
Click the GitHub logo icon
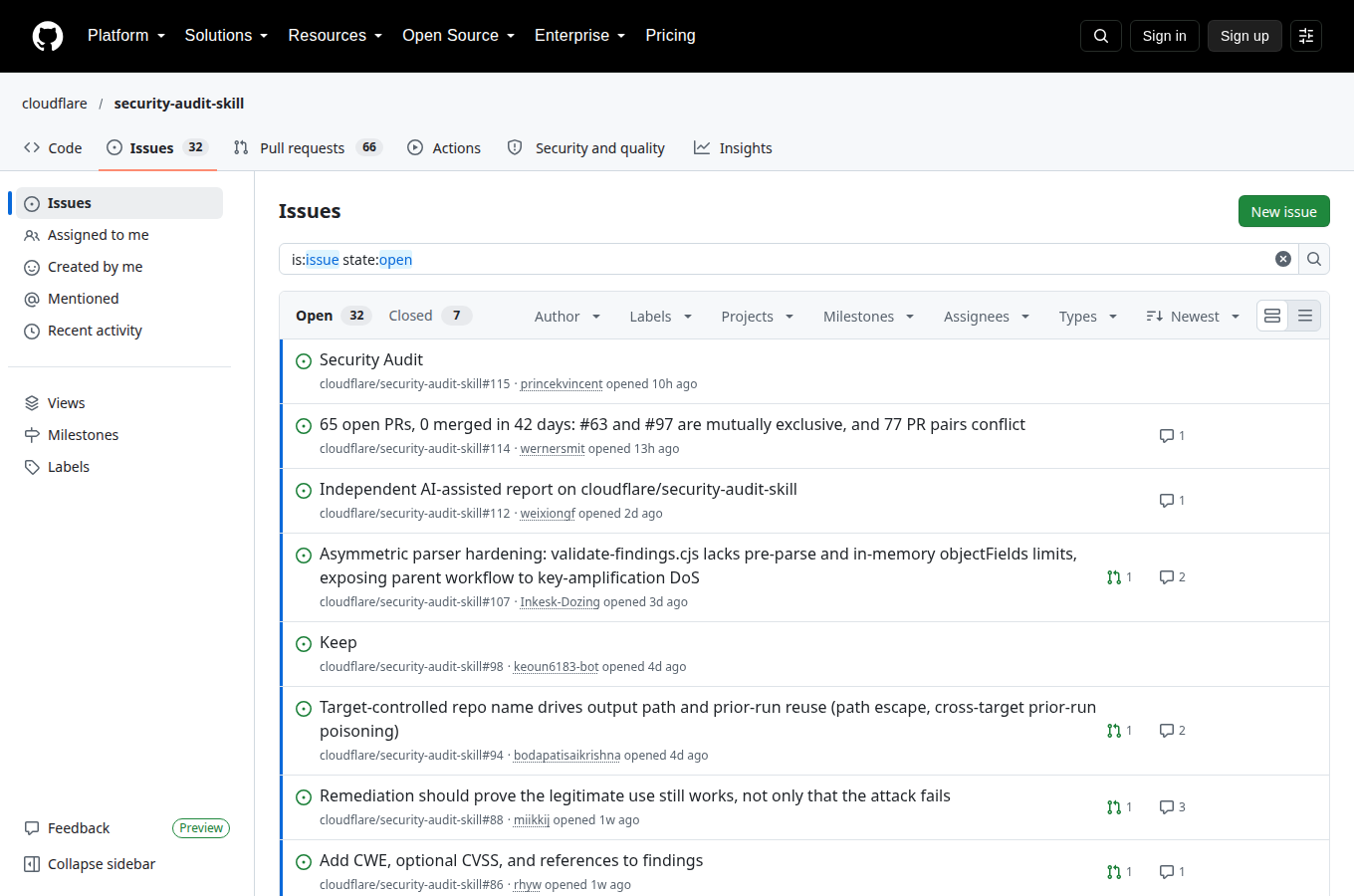(48, 36)
